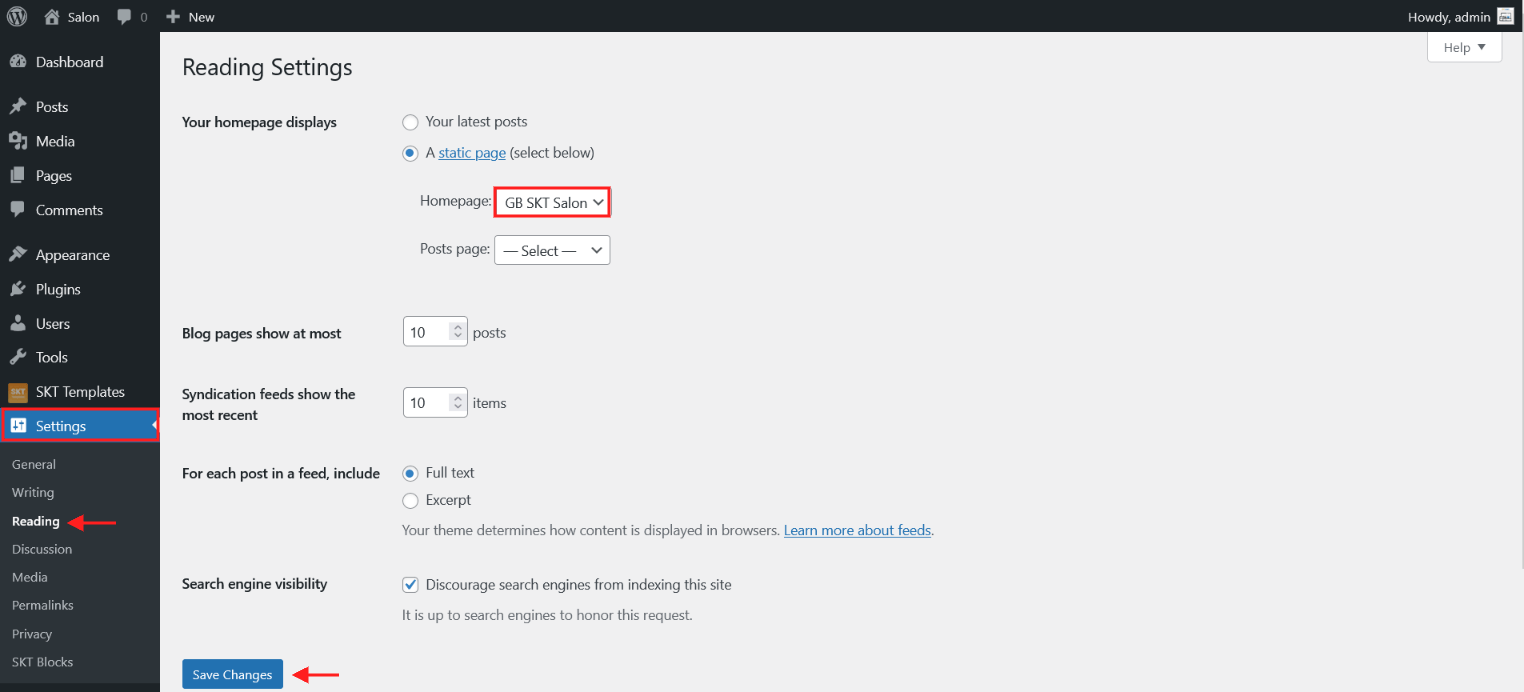Open SKT Templates menu item
The height and width of the screenshot is (692, 1524).
tap(80, 392)
